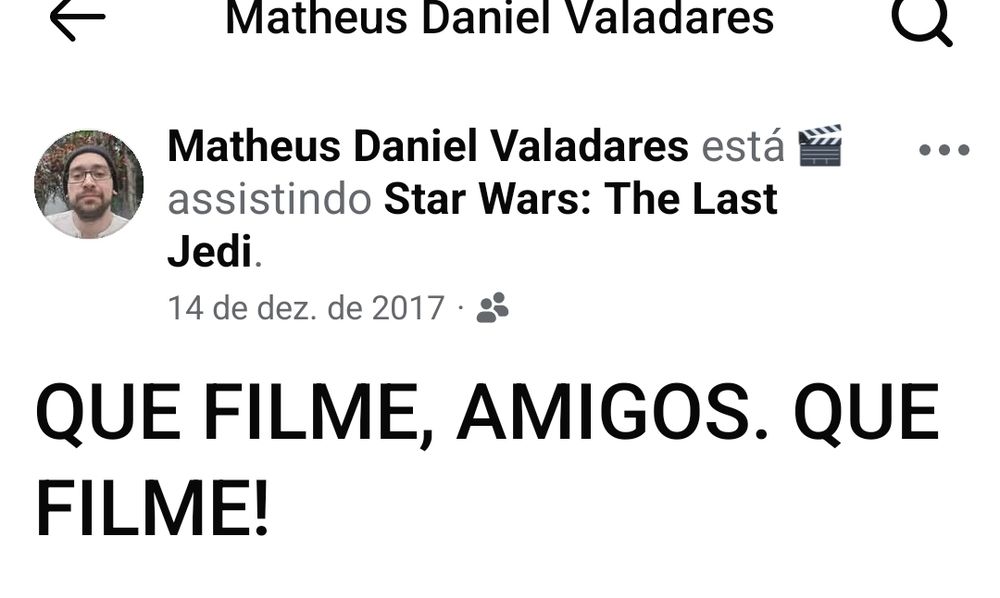Click the final FILME! line of the post
1000x598 pixels.
152,510
